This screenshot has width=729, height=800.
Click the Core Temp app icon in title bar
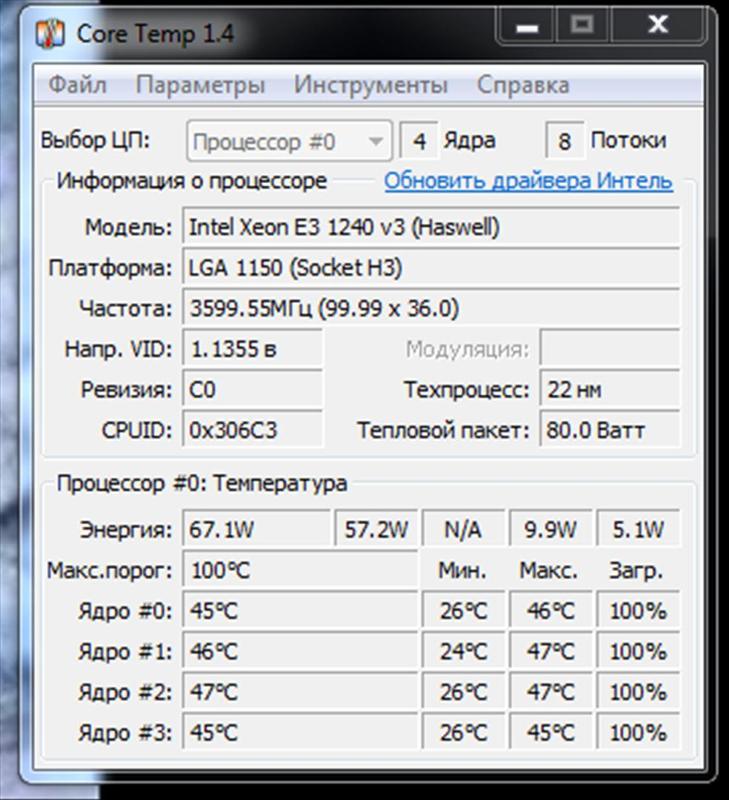(50, 34)
